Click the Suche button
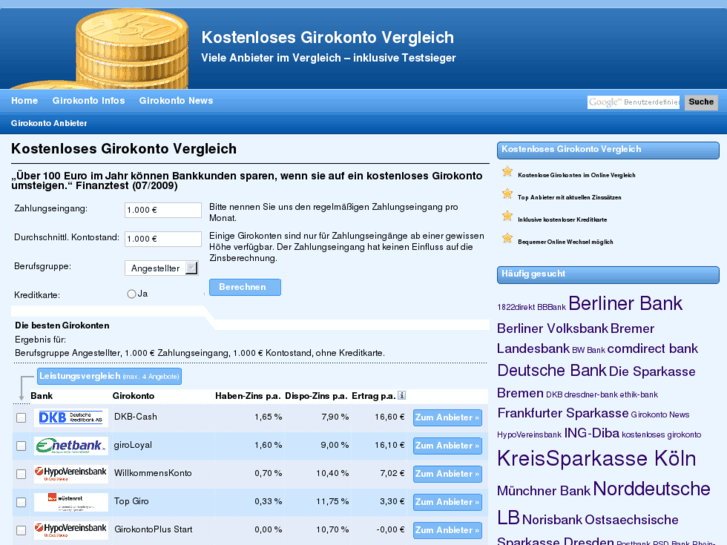Screen dimensions: 727x545 tap(701, 102)
